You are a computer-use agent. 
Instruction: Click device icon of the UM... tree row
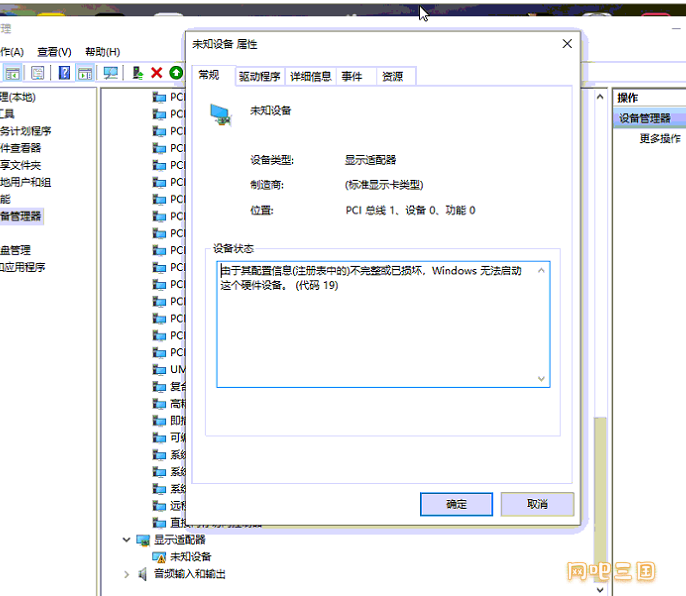(159, 370)
